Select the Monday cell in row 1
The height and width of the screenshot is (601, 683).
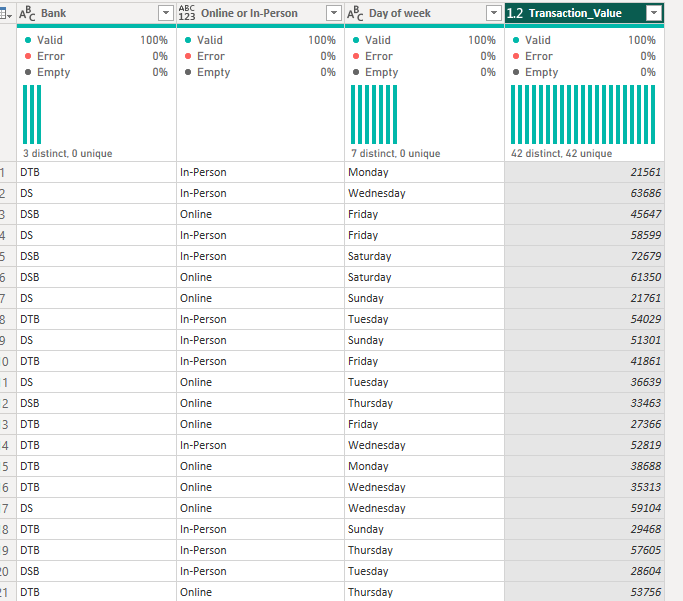pyautogui.click(x=424, y=172)
